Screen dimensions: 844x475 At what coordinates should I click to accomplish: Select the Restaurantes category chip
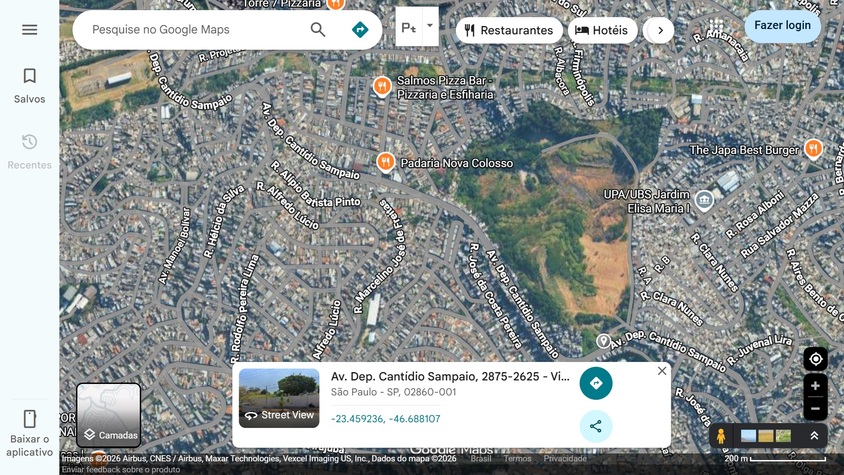click(x=508, y=30)
